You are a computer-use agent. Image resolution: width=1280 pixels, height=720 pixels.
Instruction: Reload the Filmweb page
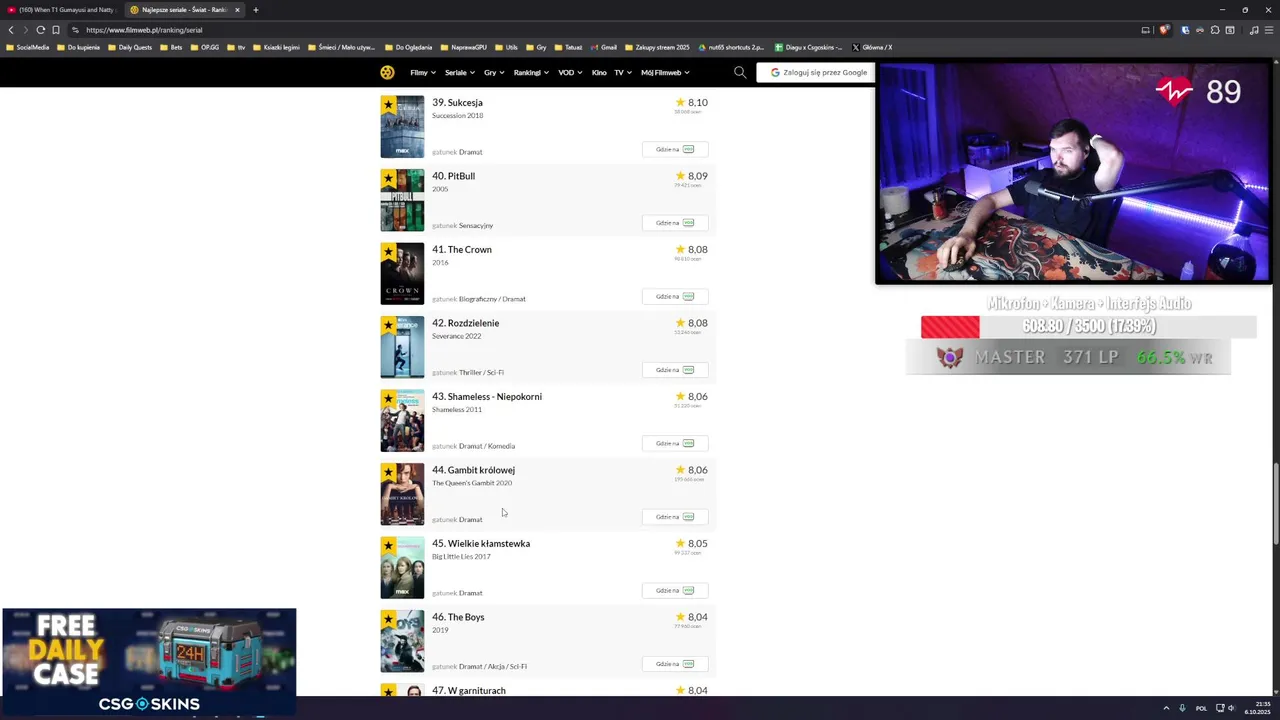40,30
